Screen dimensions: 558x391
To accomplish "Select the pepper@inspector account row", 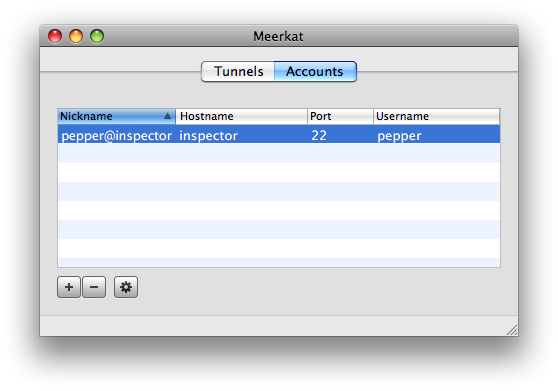I will pyautogui.click(x=279, y=134).
